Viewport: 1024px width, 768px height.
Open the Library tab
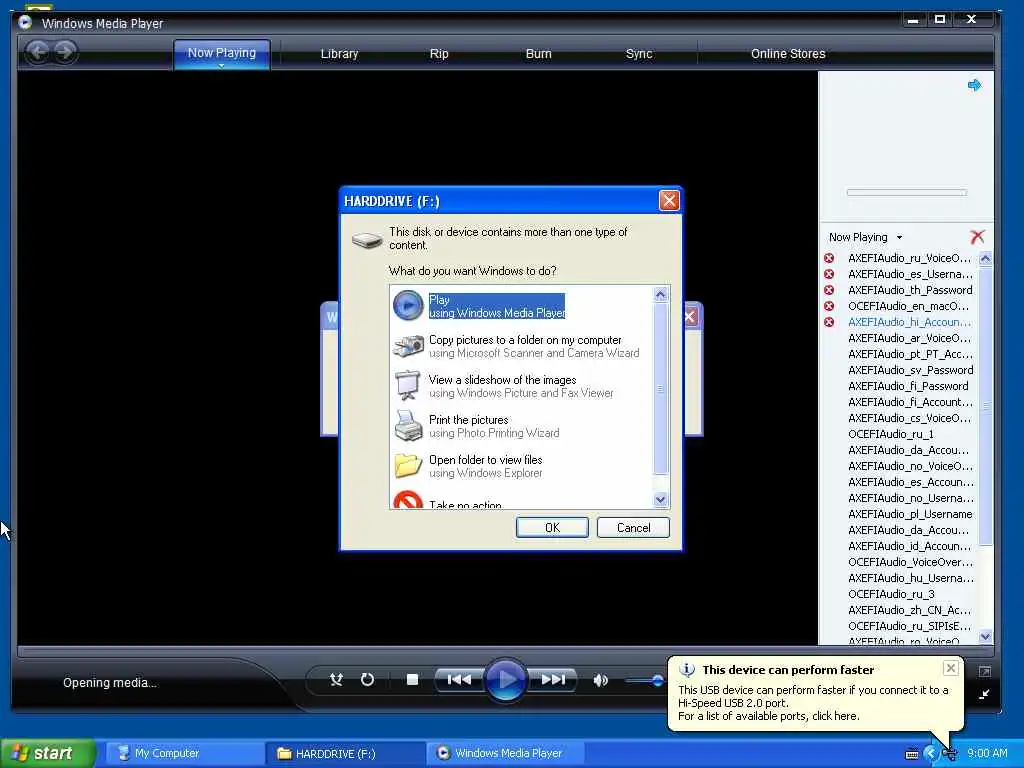(339, 54)
